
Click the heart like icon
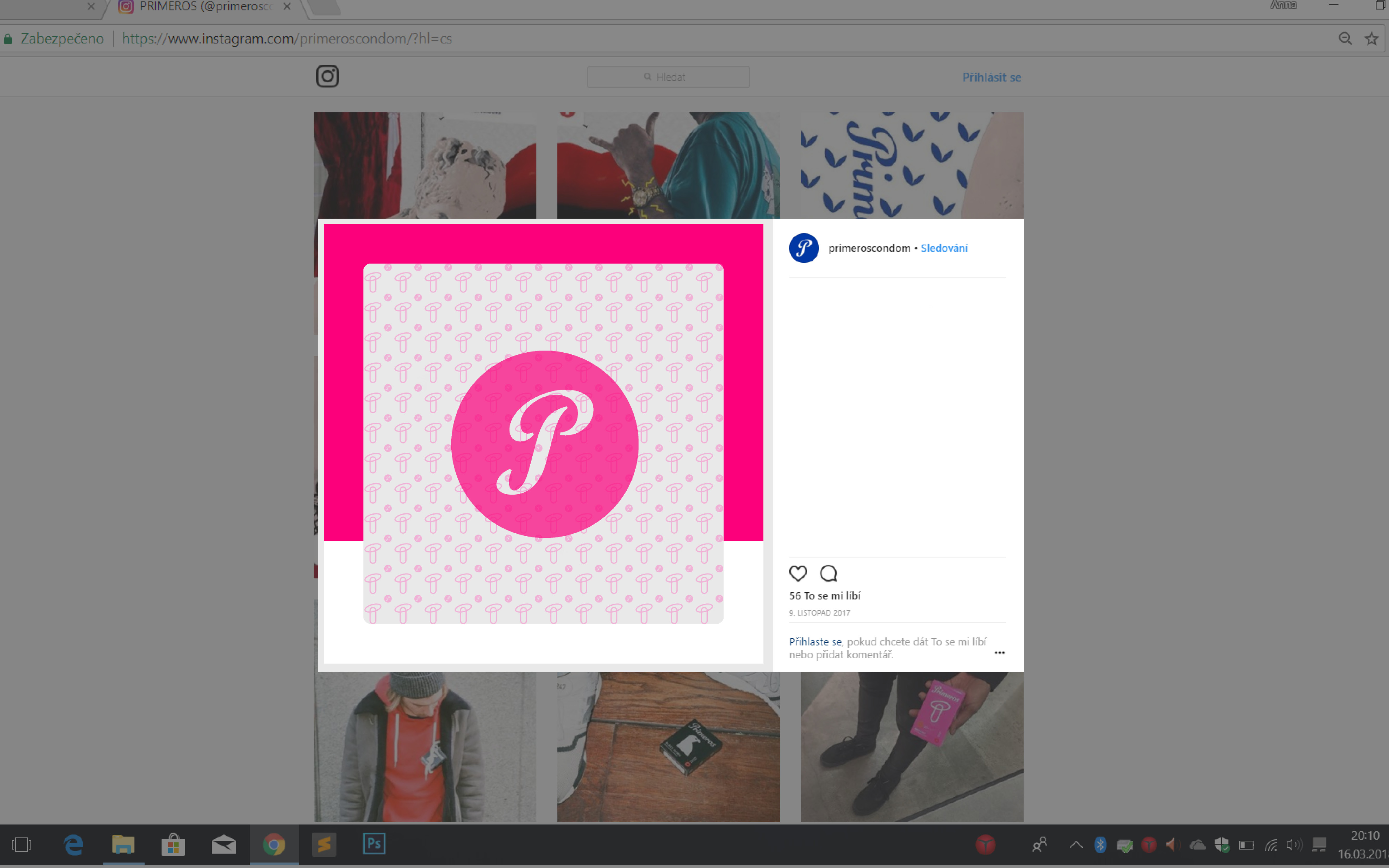(x=798, y=573)
